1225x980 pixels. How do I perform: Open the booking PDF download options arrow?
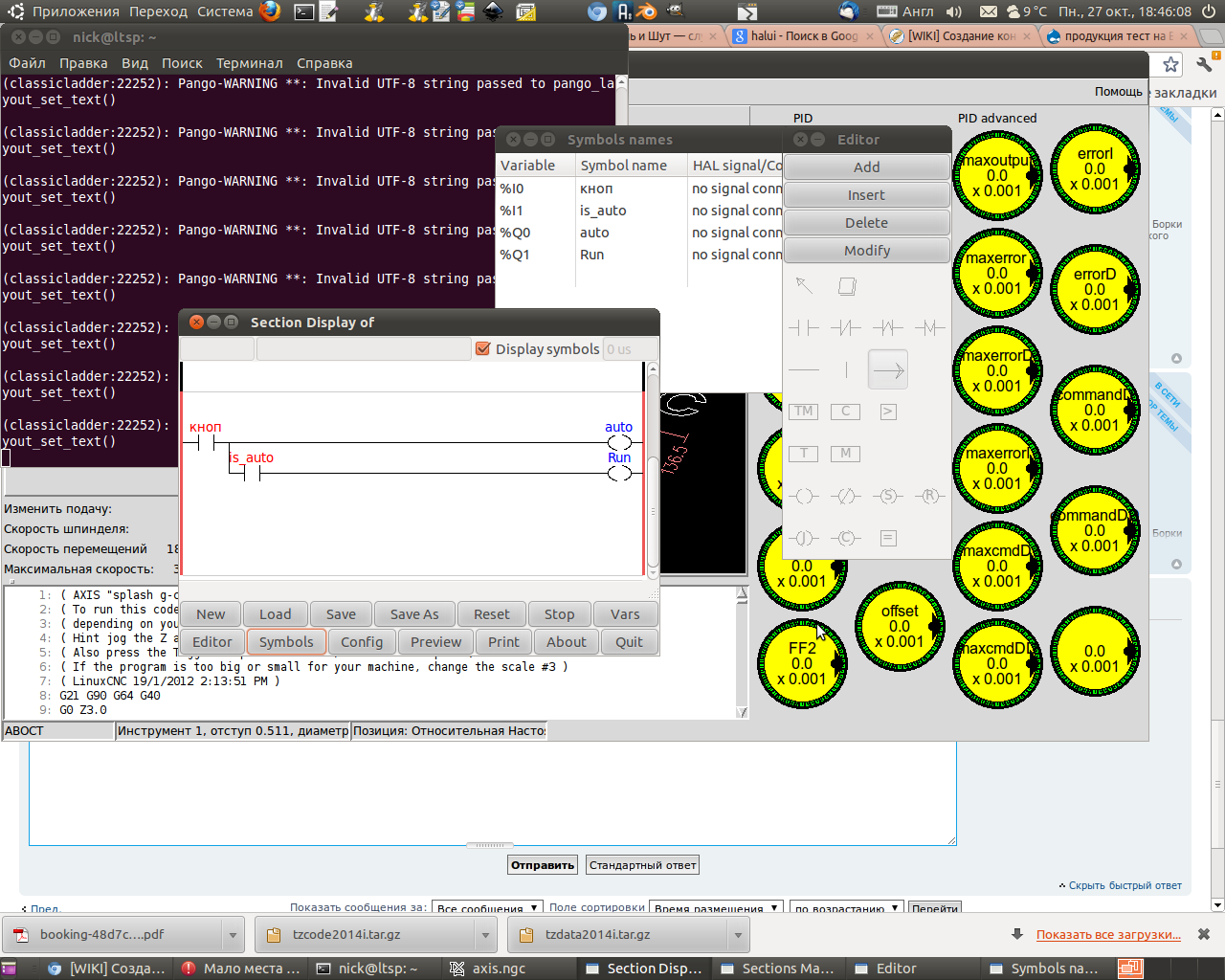[233, 935]
